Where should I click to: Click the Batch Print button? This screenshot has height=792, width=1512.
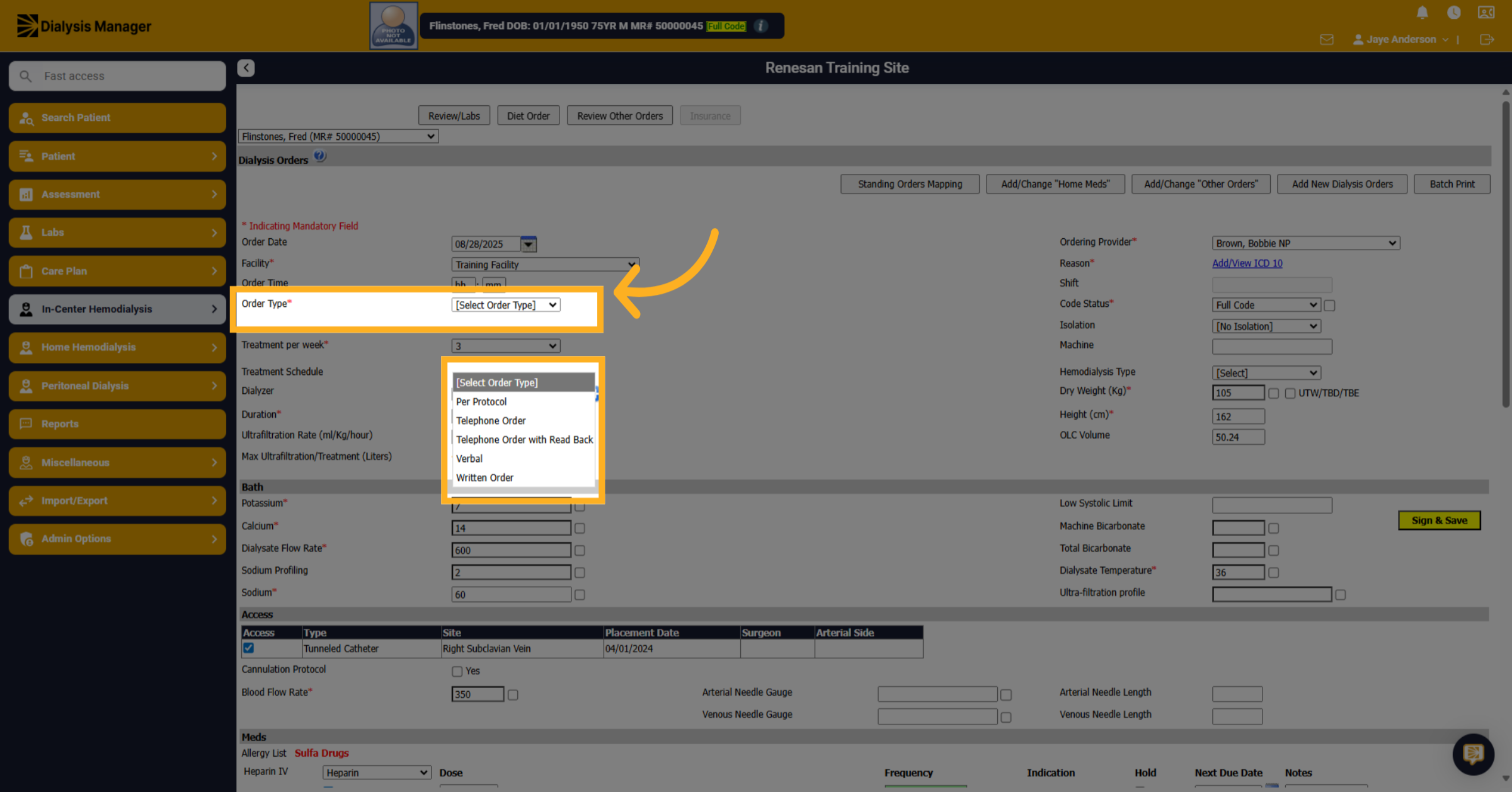point(1452,184)
